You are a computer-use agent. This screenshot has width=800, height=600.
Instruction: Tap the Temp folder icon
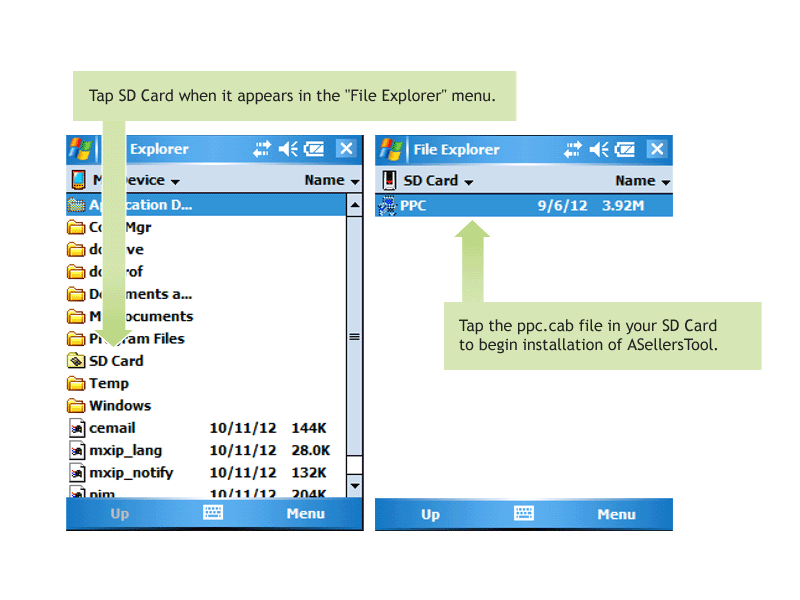(x=76, y=383)
